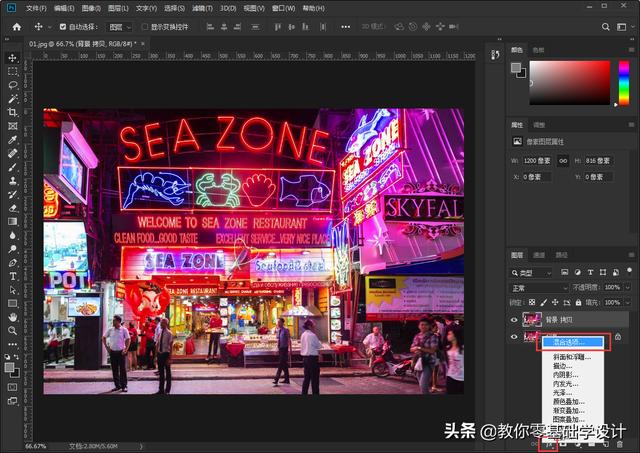Open the 类型 layer filter dropdown
The image size is (640, 453).
531,273
